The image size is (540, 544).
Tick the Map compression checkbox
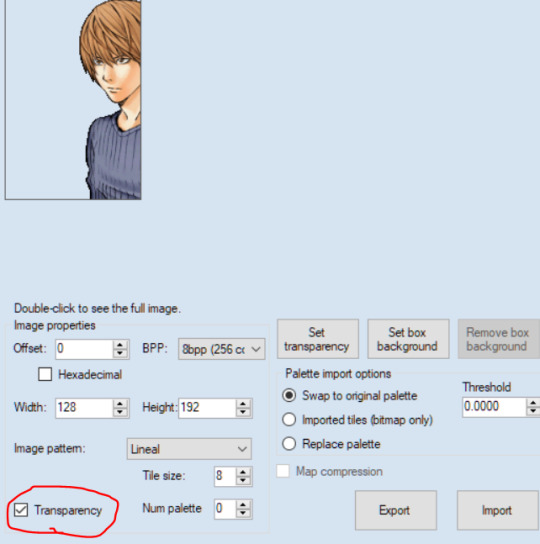point(283,471)
